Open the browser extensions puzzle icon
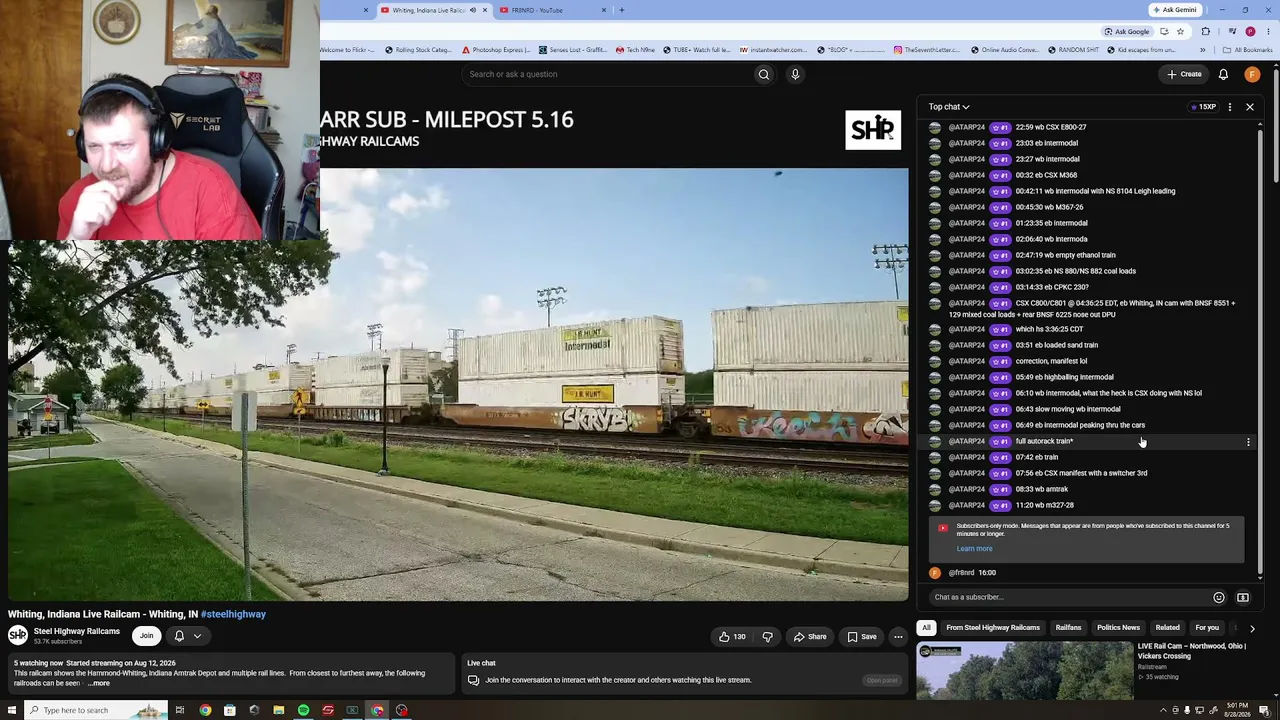Image resolution: width=1280 pixels, height=720 pixels. coord(1205,31)
